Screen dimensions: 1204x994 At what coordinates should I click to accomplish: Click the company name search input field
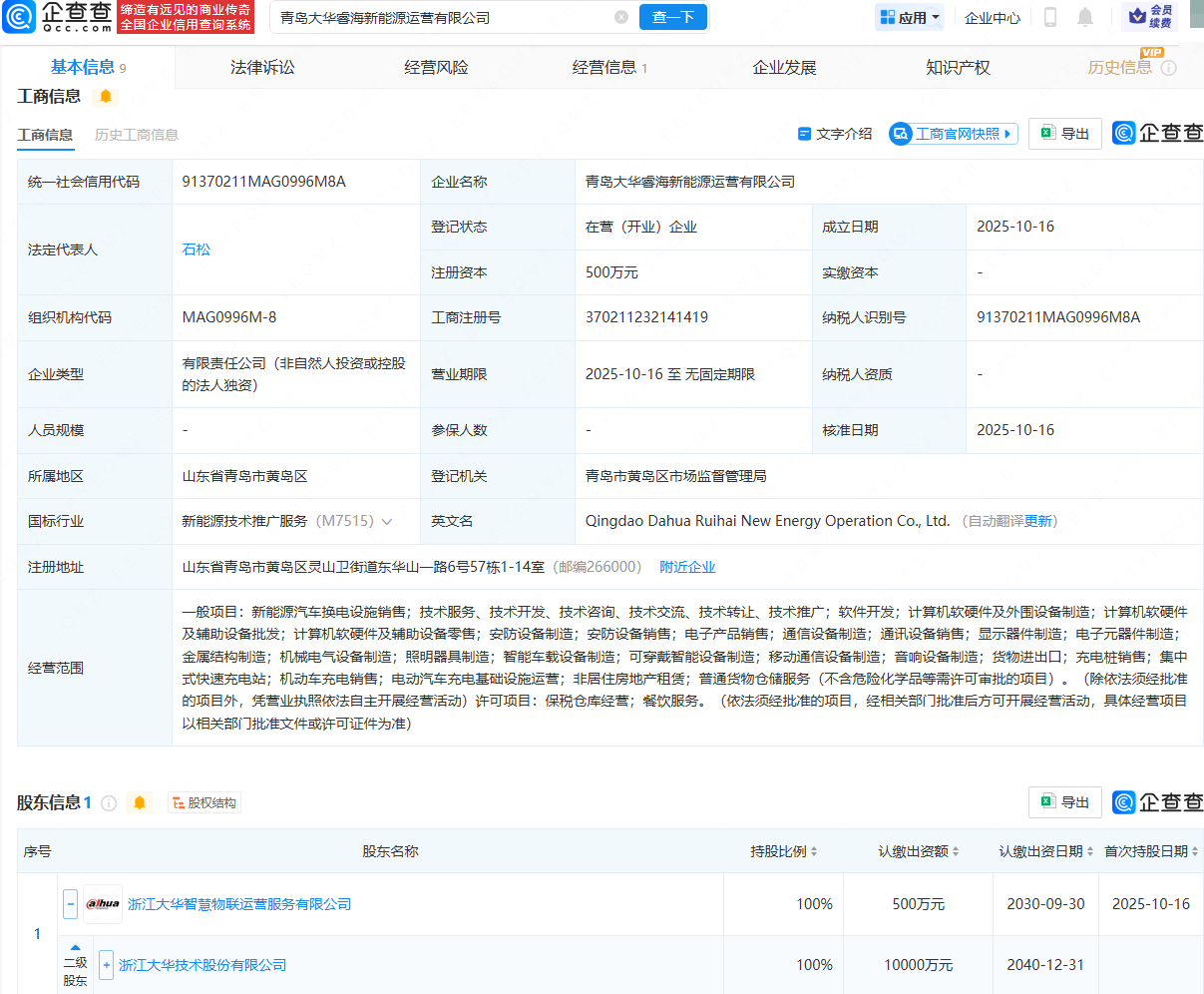click(439, 17)
